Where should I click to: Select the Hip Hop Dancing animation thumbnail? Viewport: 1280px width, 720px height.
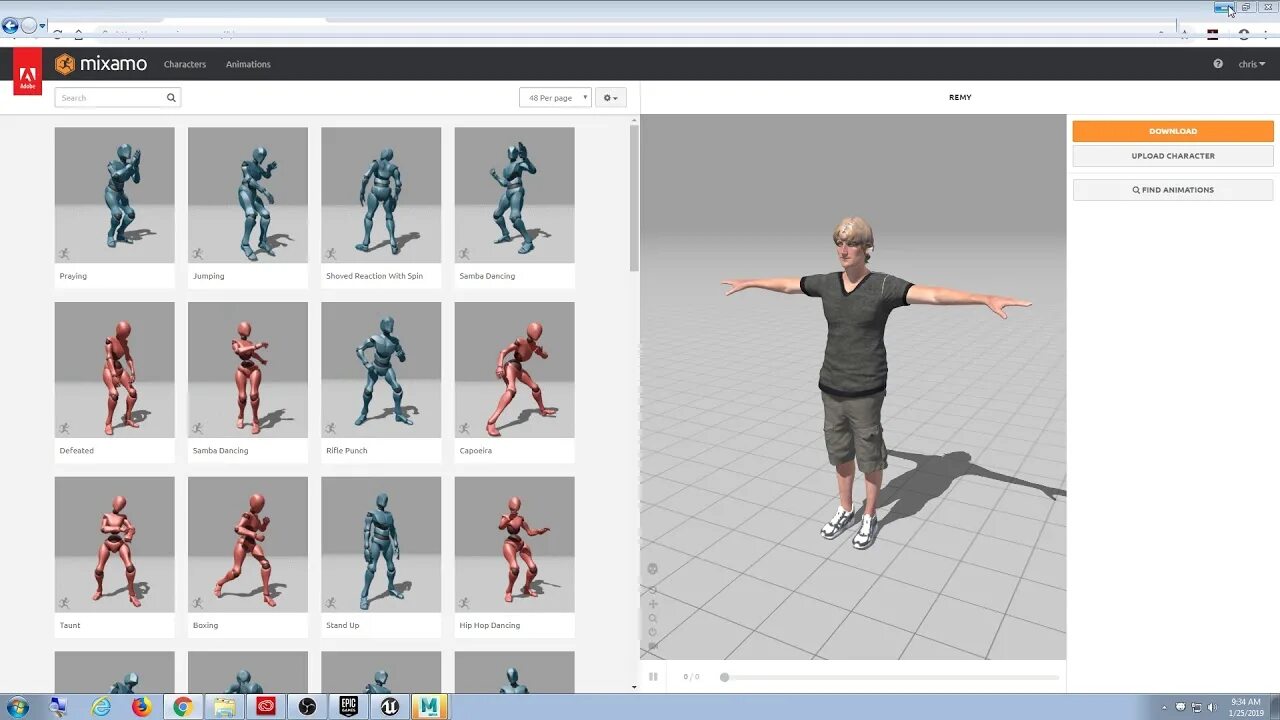click(x=514, y=544)
